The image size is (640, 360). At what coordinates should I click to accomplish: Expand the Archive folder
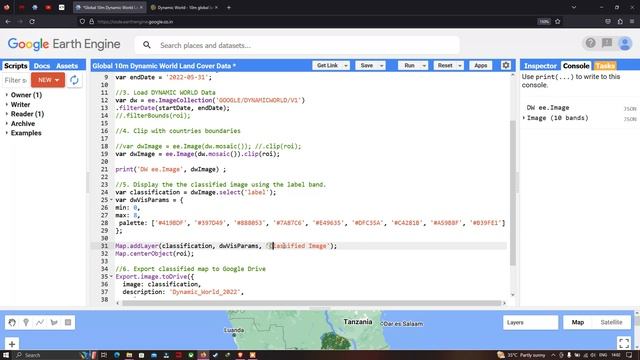point(7,123)
